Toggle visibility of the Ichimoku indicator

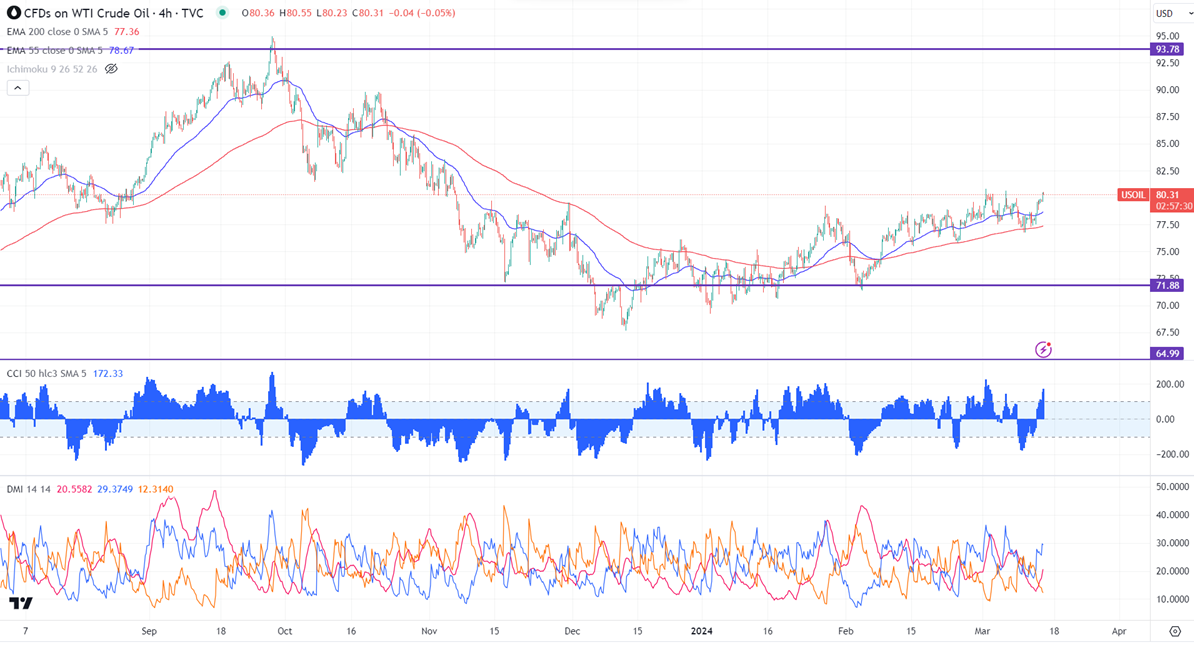(x=111, y=69)
